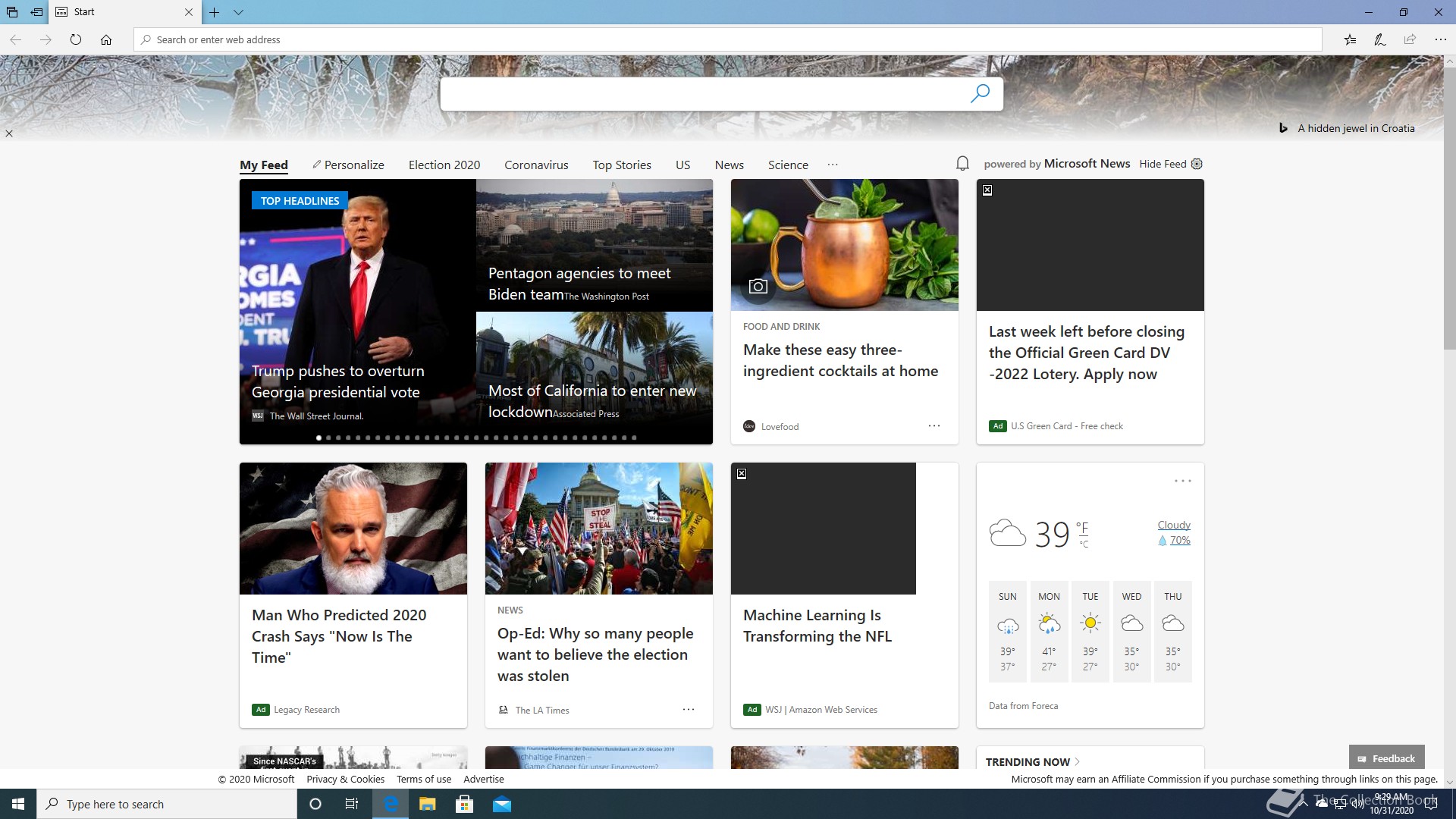Viewport: 1456px width, 819px height.
Task: Open File Explorer from taskbar
Action: pyautogui.click(x=427, y=804)
